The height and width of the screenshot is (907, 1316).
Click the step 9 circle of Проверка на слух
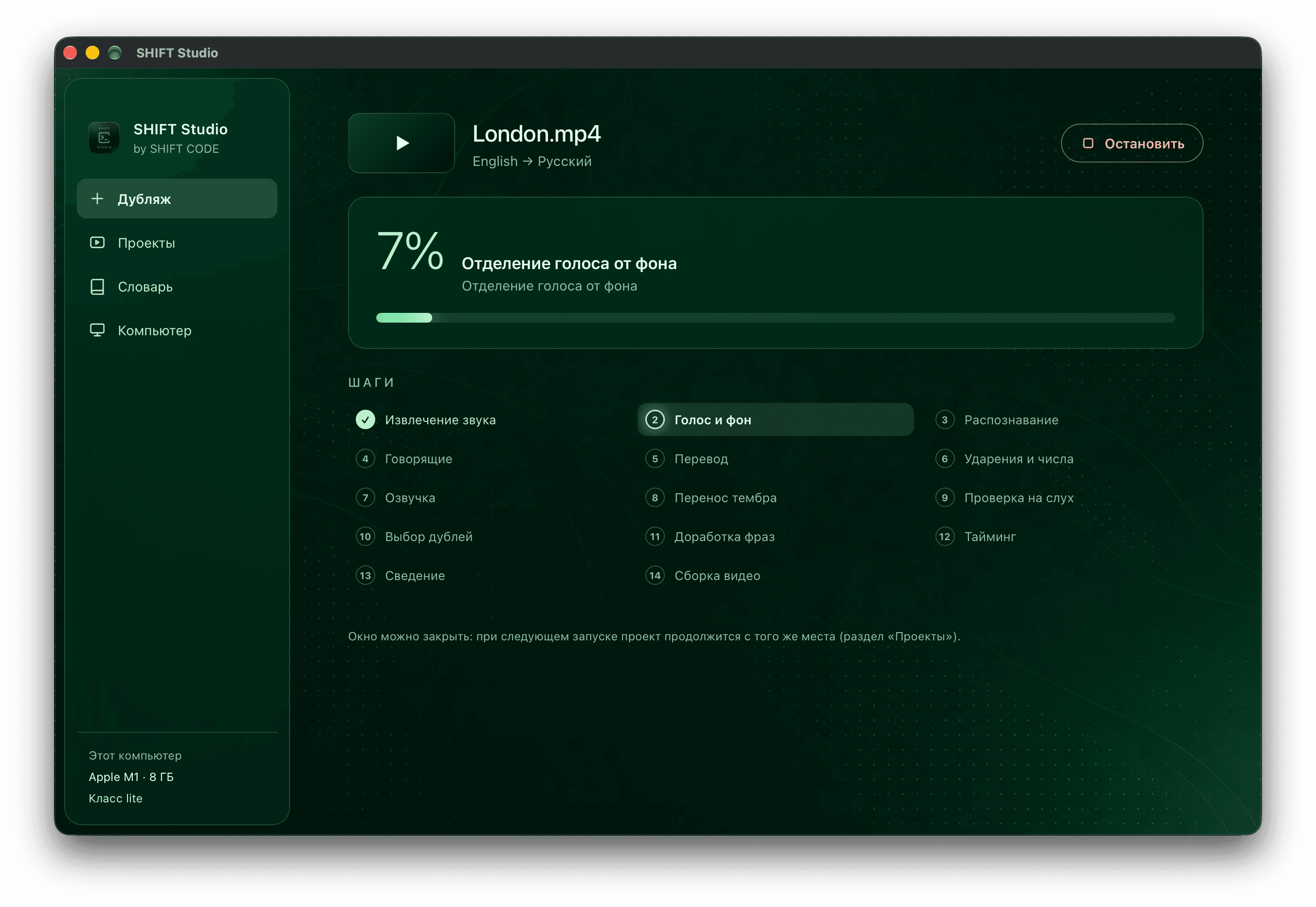[x=944, y=497]
